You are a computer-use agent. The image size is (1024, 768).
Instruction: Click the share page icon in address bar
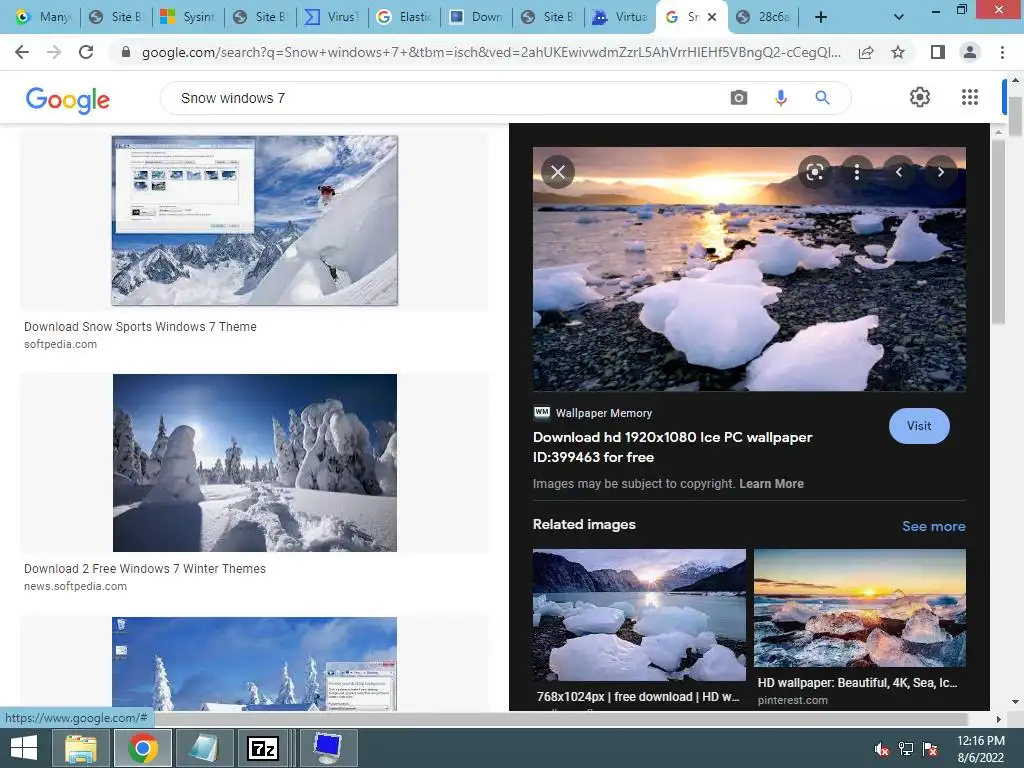866,52
